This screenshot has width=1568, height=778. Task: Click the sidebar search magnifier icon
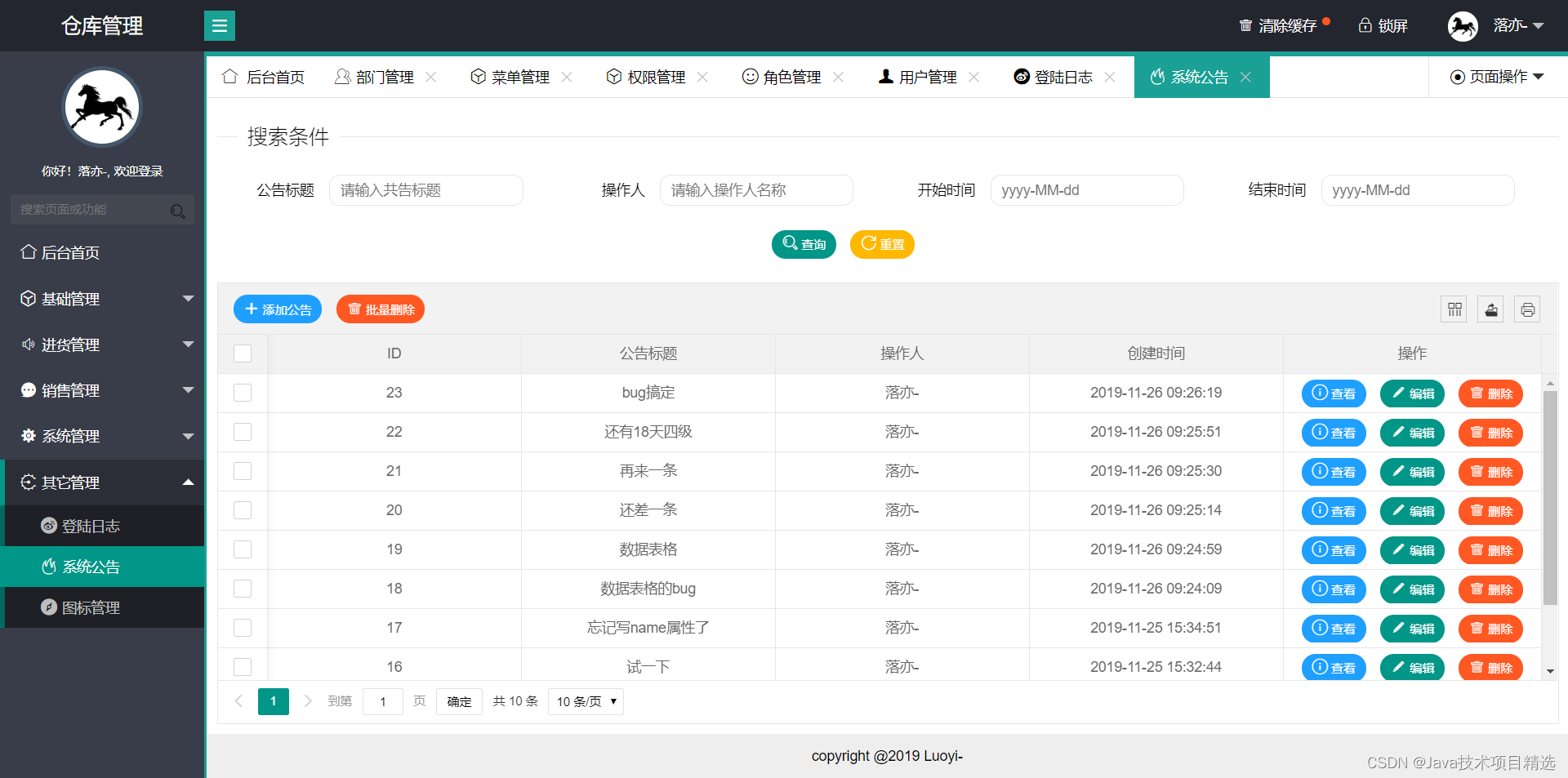pos(177,211)
